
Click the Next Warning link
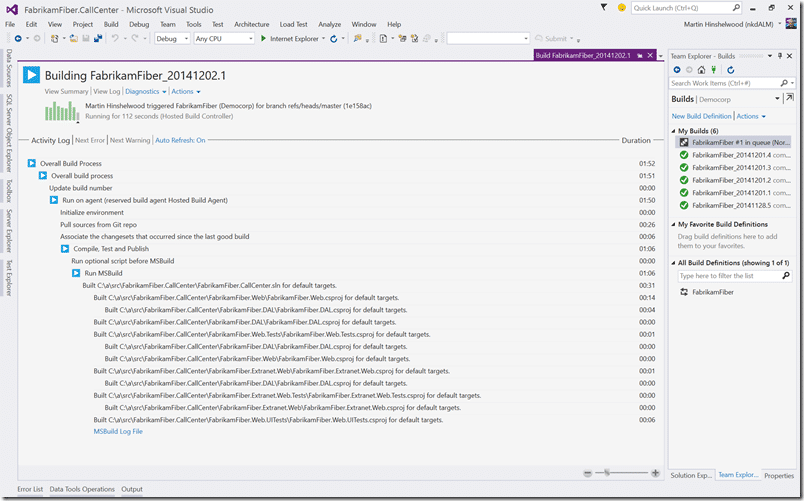[130, 140]
